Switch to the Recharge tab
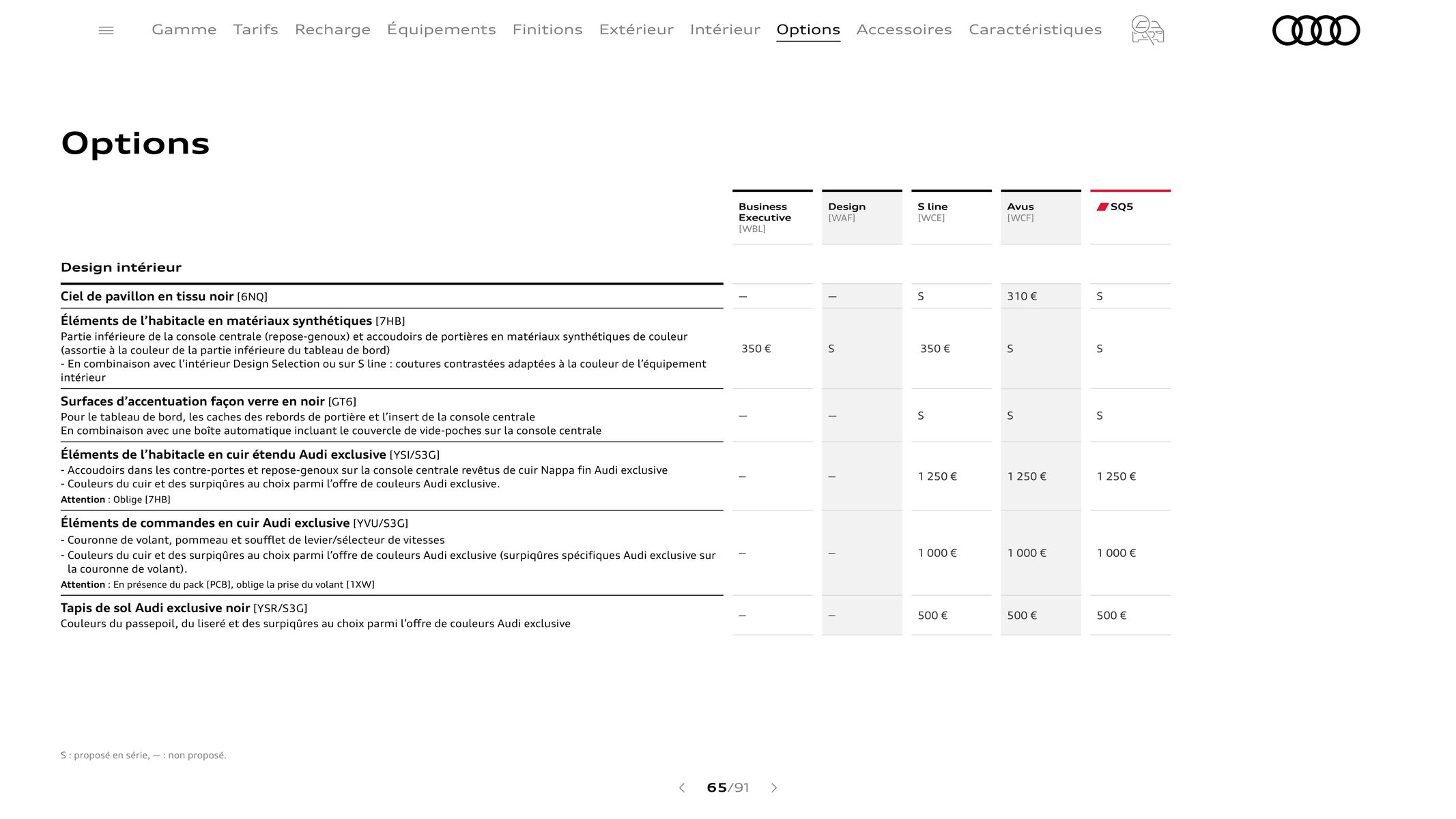 (x=332, y=29)
